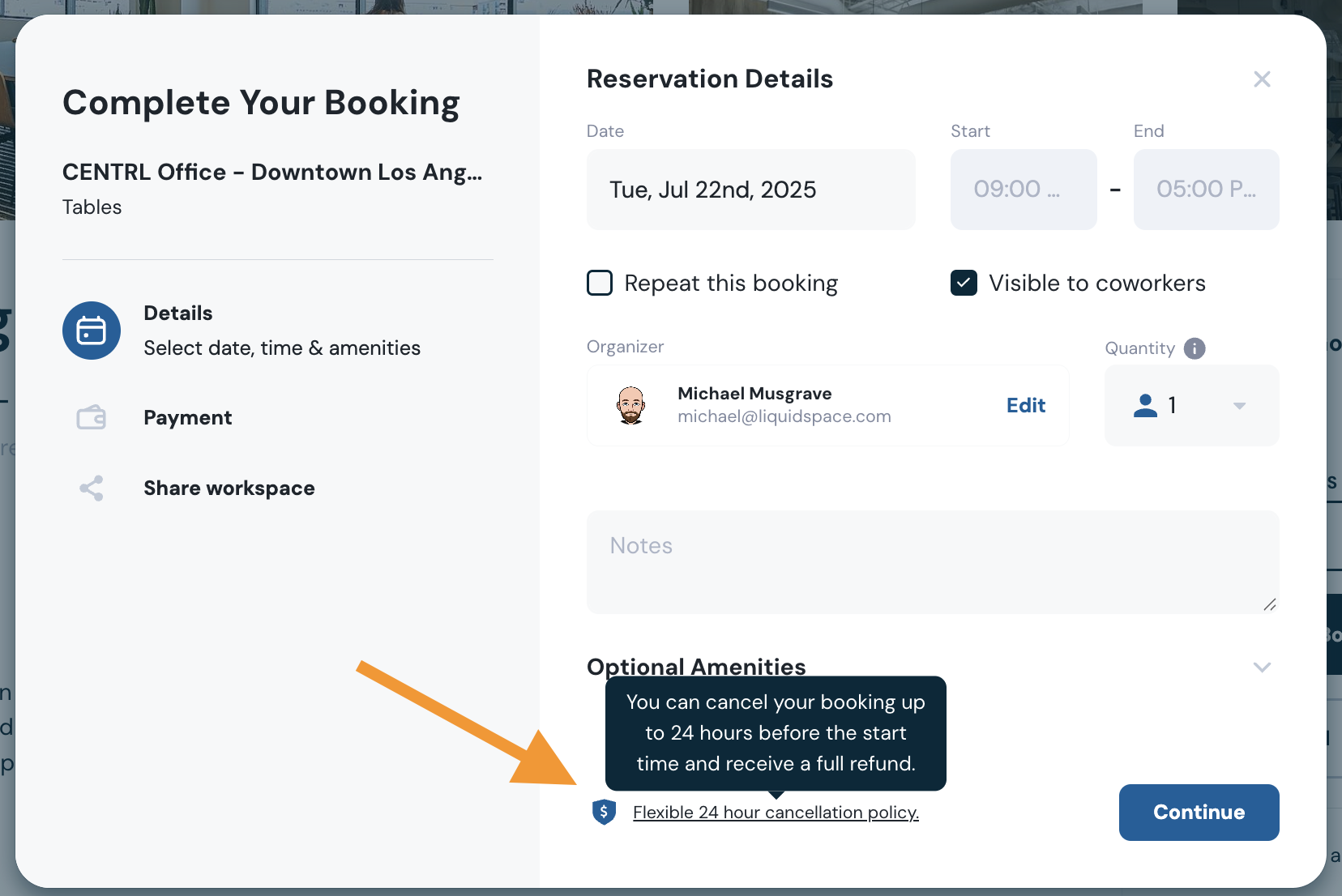Screen dimensions: 1342x896
Task: Open the Quantity dropdown arrow
Action: point(1239,406)
